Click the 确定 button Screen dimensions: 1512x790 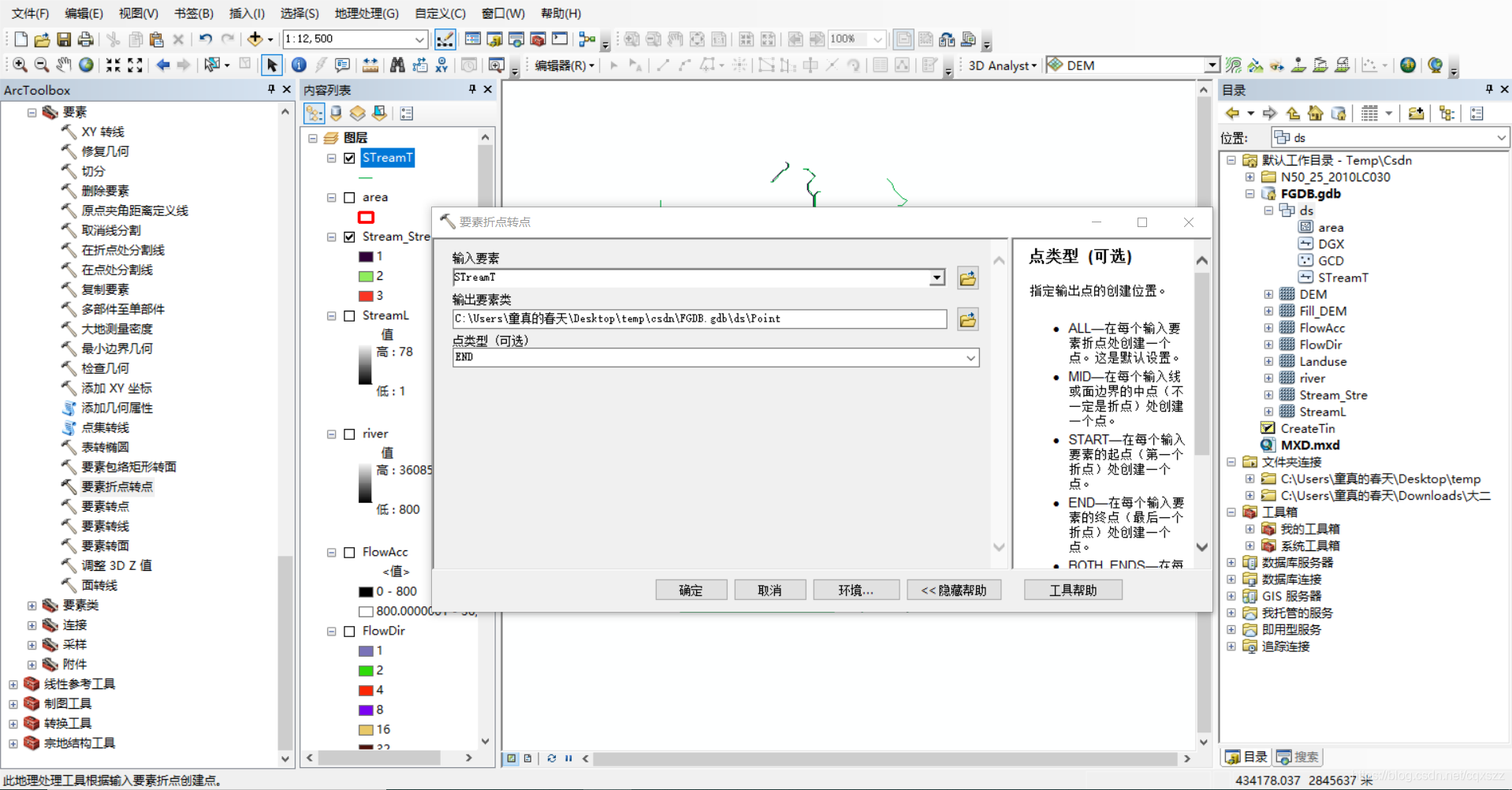691,590
